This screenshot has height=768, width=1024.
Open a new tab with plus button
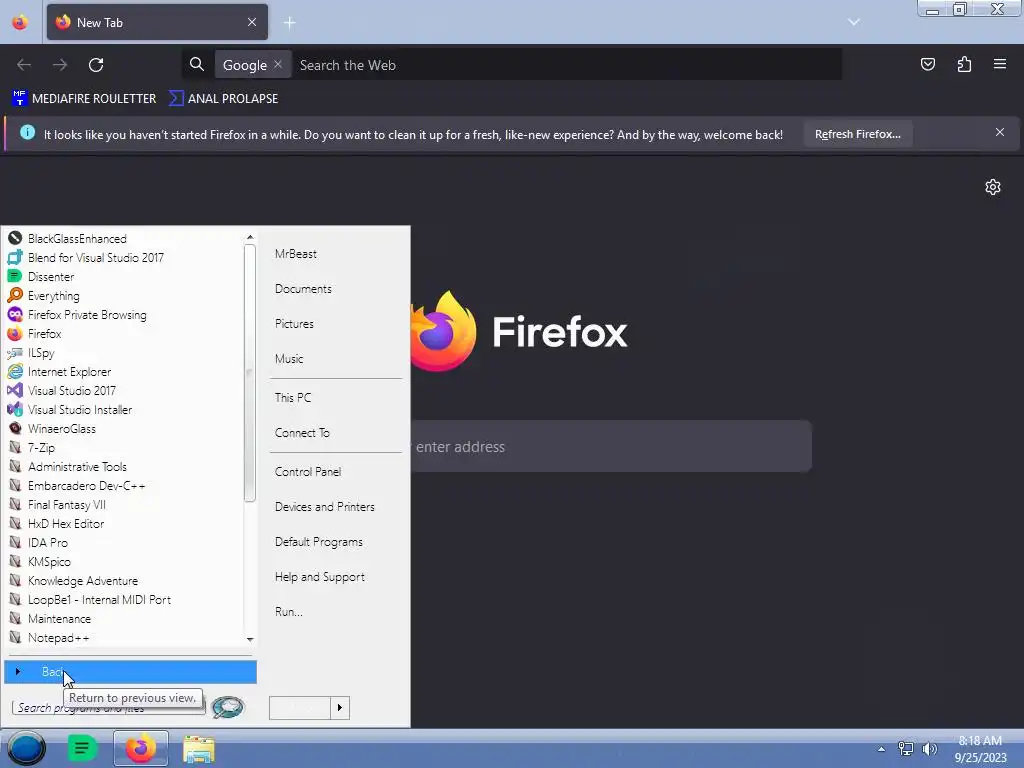click(x=289, y=23)
